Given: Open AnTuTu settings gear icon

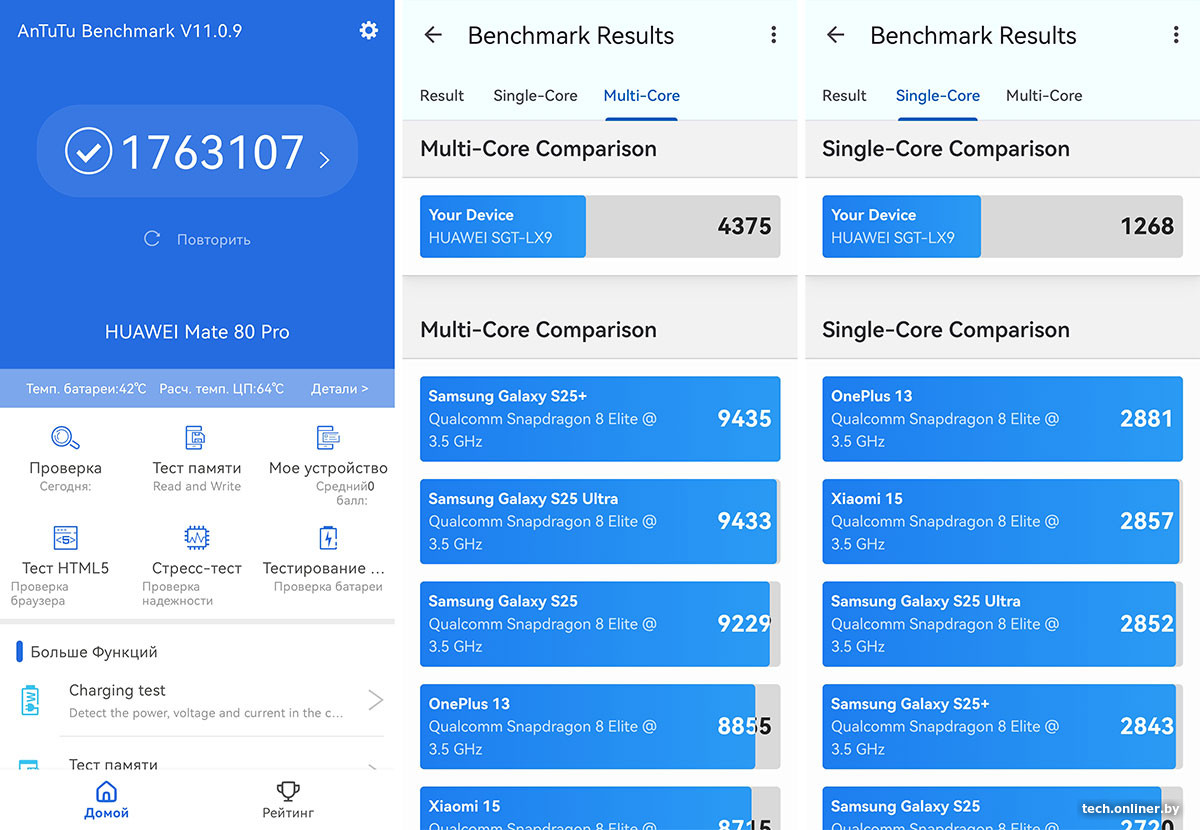Looking at the screenshot, I should 369,31.
